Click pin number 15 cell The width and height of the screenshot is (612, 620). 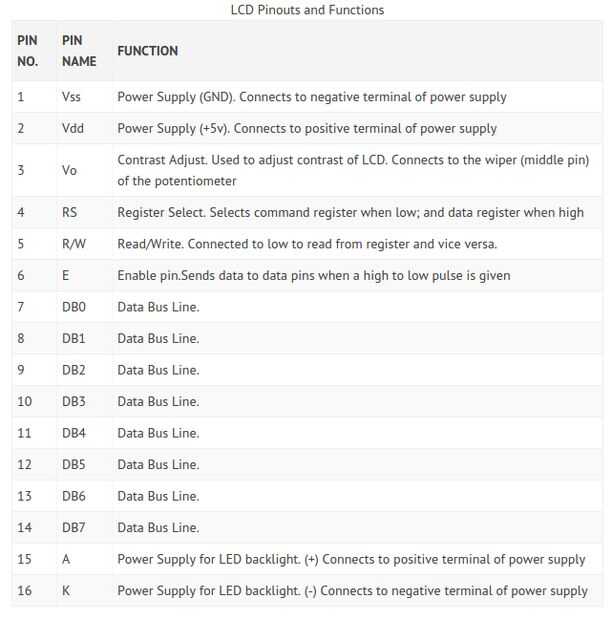pyautogui.click(x=25, y=559)
